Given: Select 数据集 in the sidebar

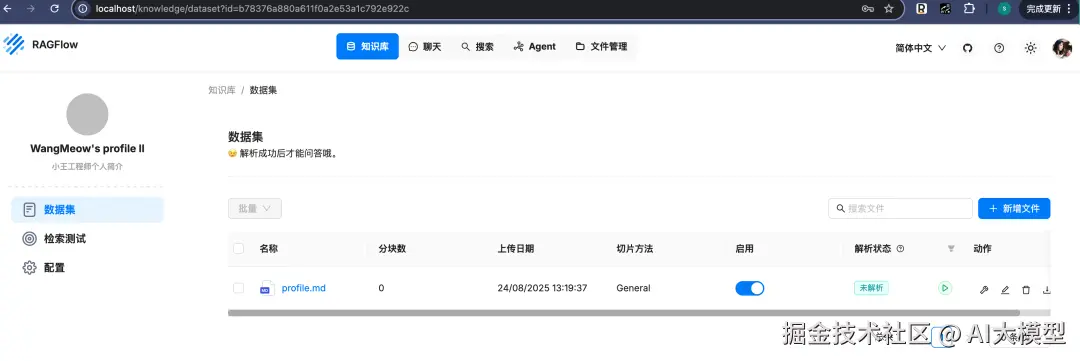Looking at the screenshot, I should point(87,209).
